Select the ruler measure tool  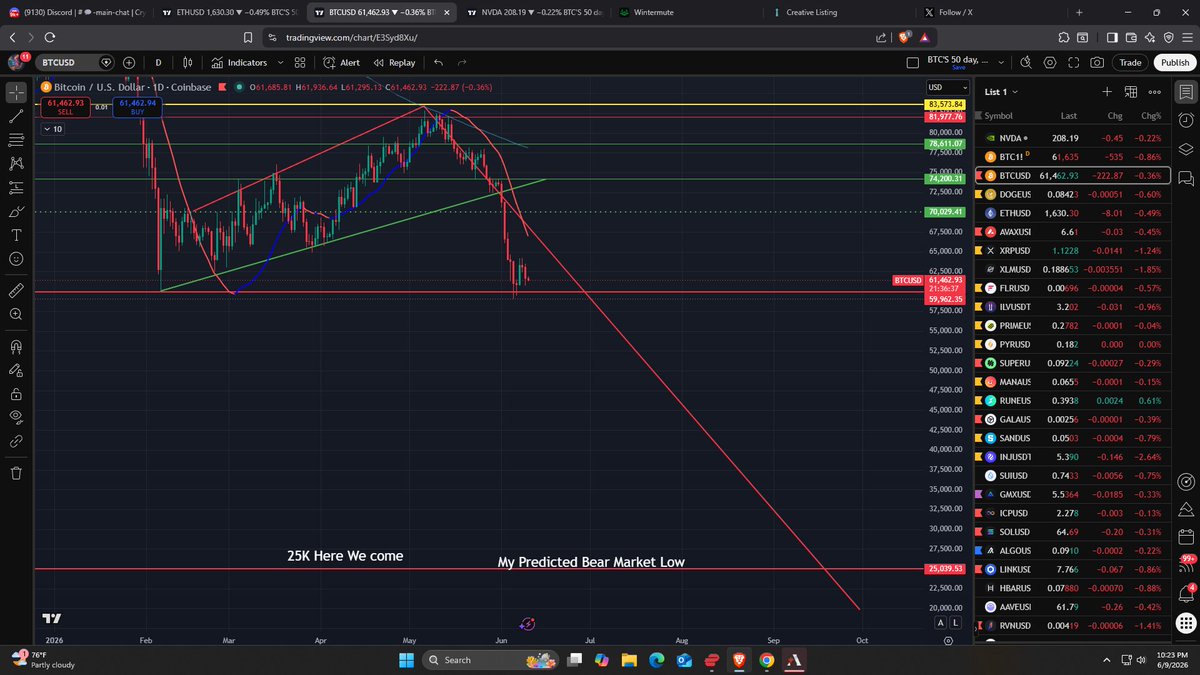(16, 289)
